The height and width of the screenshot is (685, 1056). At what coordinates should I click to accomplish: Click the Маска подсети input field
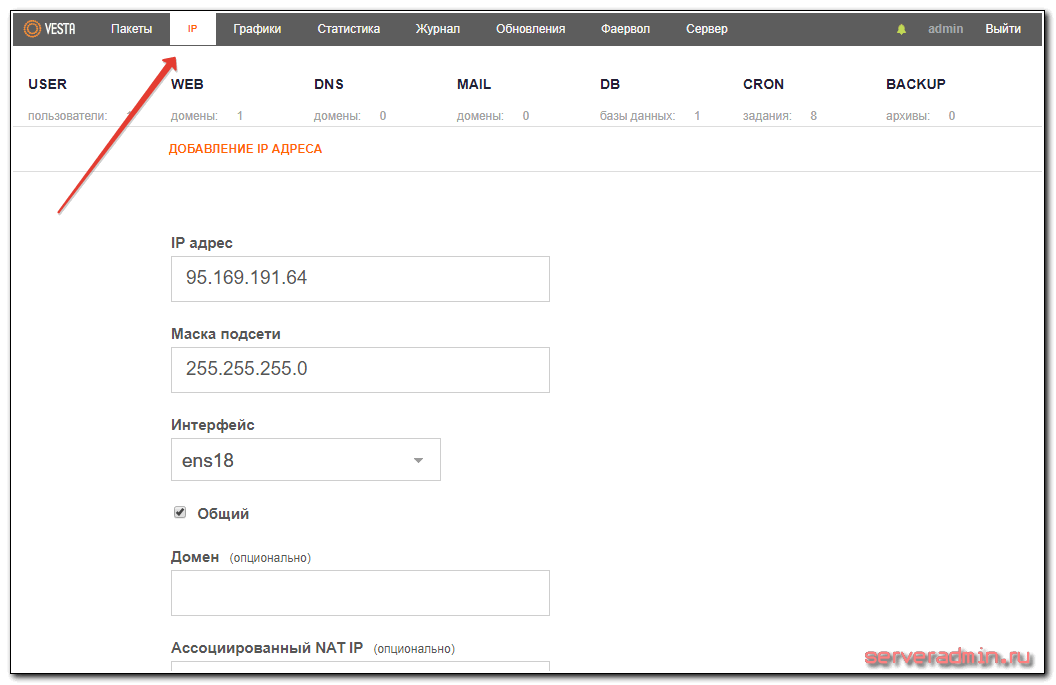click(360, 370)
